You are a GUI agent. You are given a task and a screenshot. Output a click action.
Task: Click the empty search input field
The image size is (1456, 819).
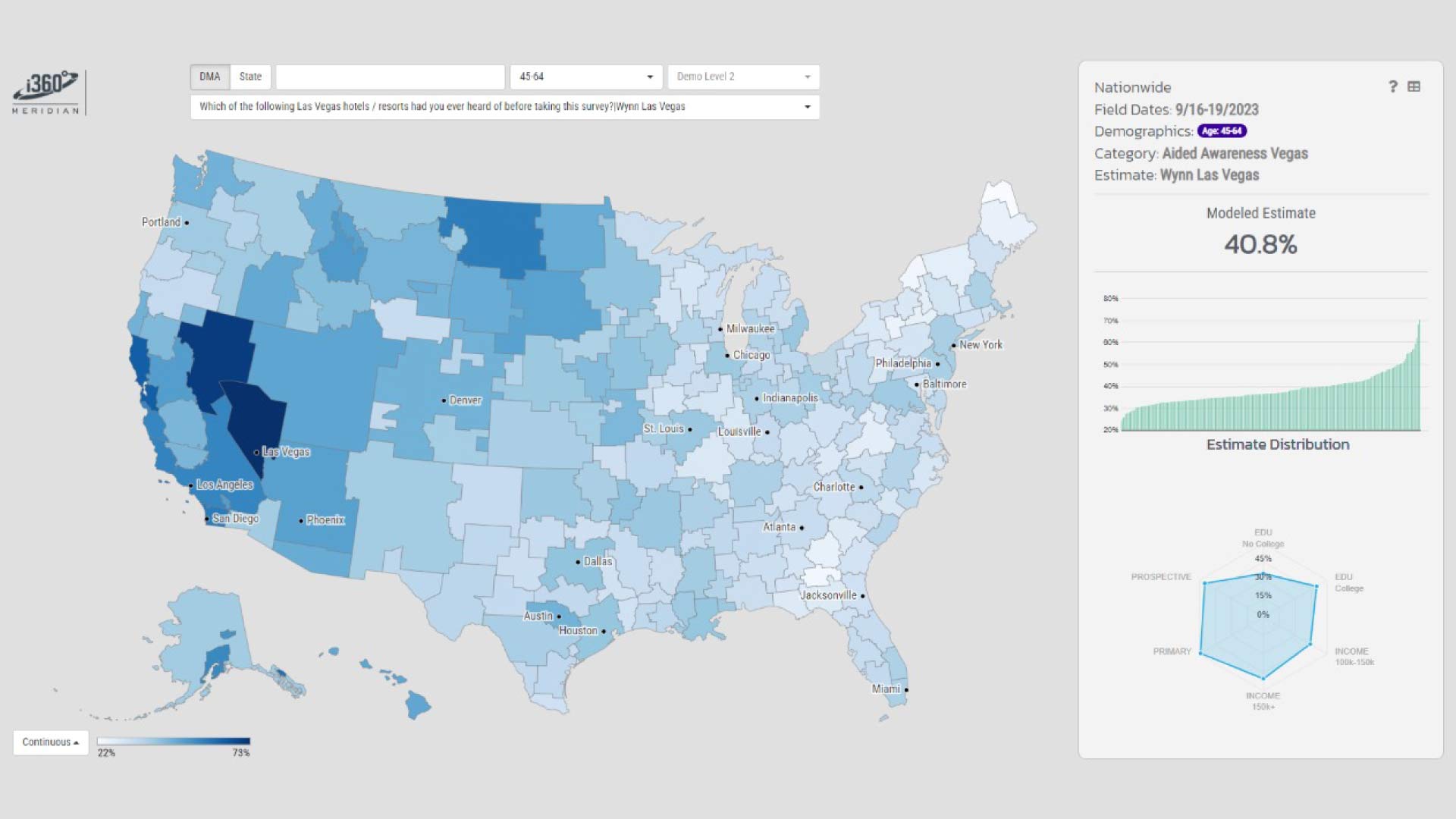click(390, 77)
